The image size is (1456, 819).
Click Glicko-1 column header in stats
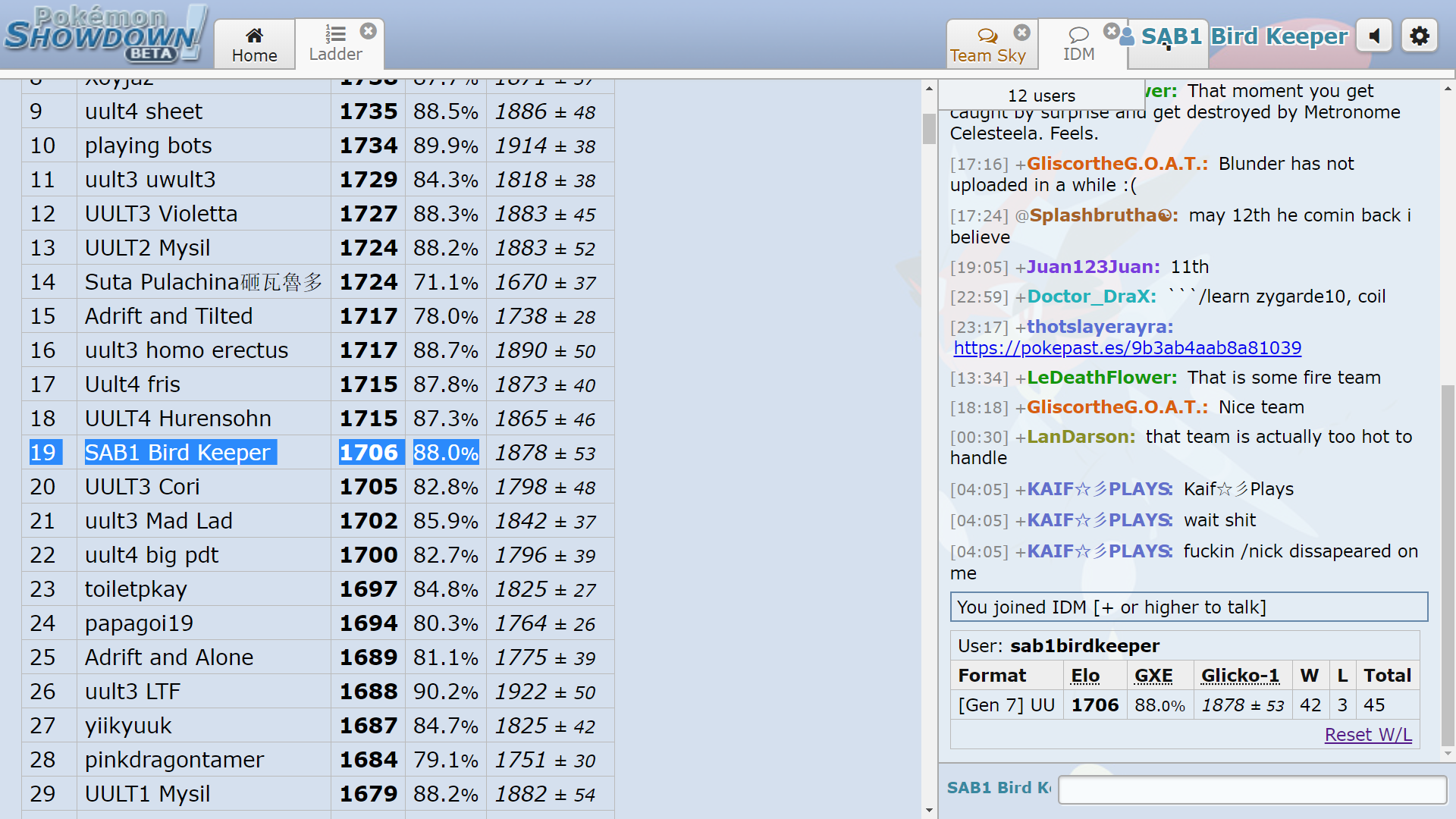coord(1240,676)
